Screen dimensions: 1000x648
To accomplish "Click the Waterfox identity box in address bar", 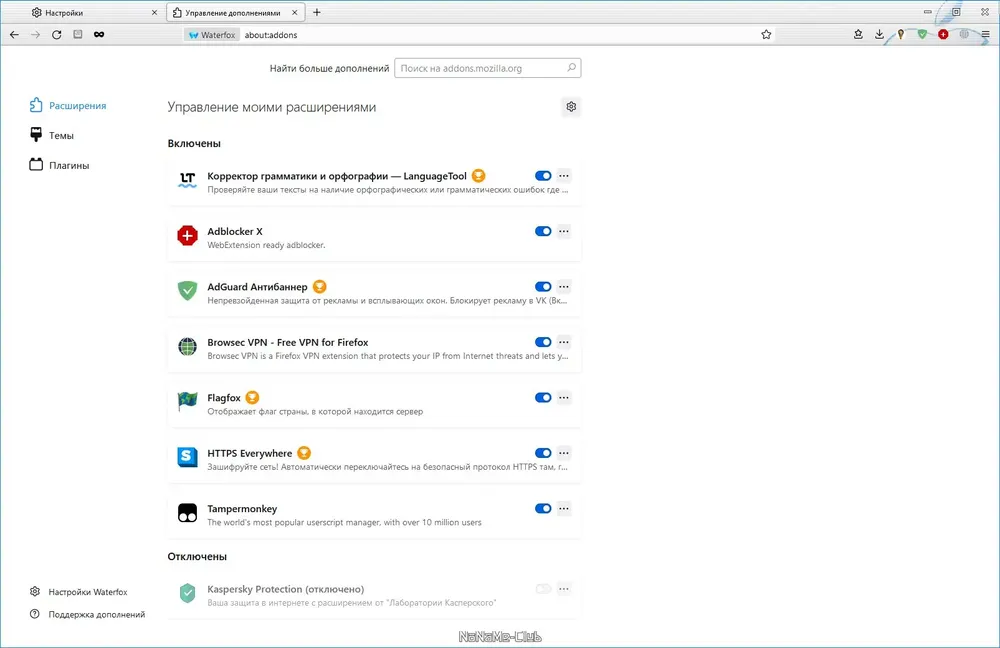I will point(212,35).
